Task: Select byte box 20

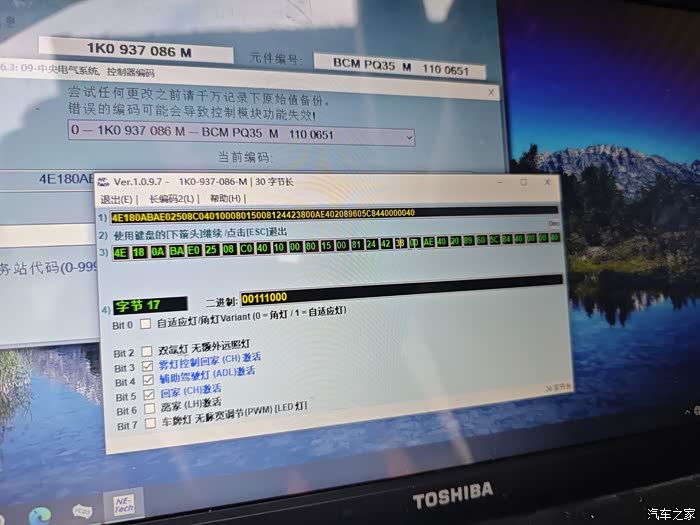Action: point(455,241)
